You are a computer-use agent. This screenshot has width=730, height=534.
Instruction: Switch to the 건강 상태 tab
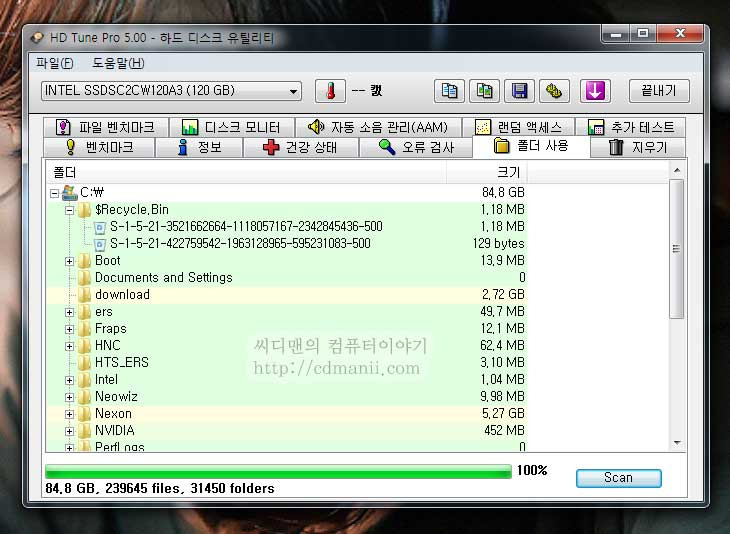click(300, 148)
